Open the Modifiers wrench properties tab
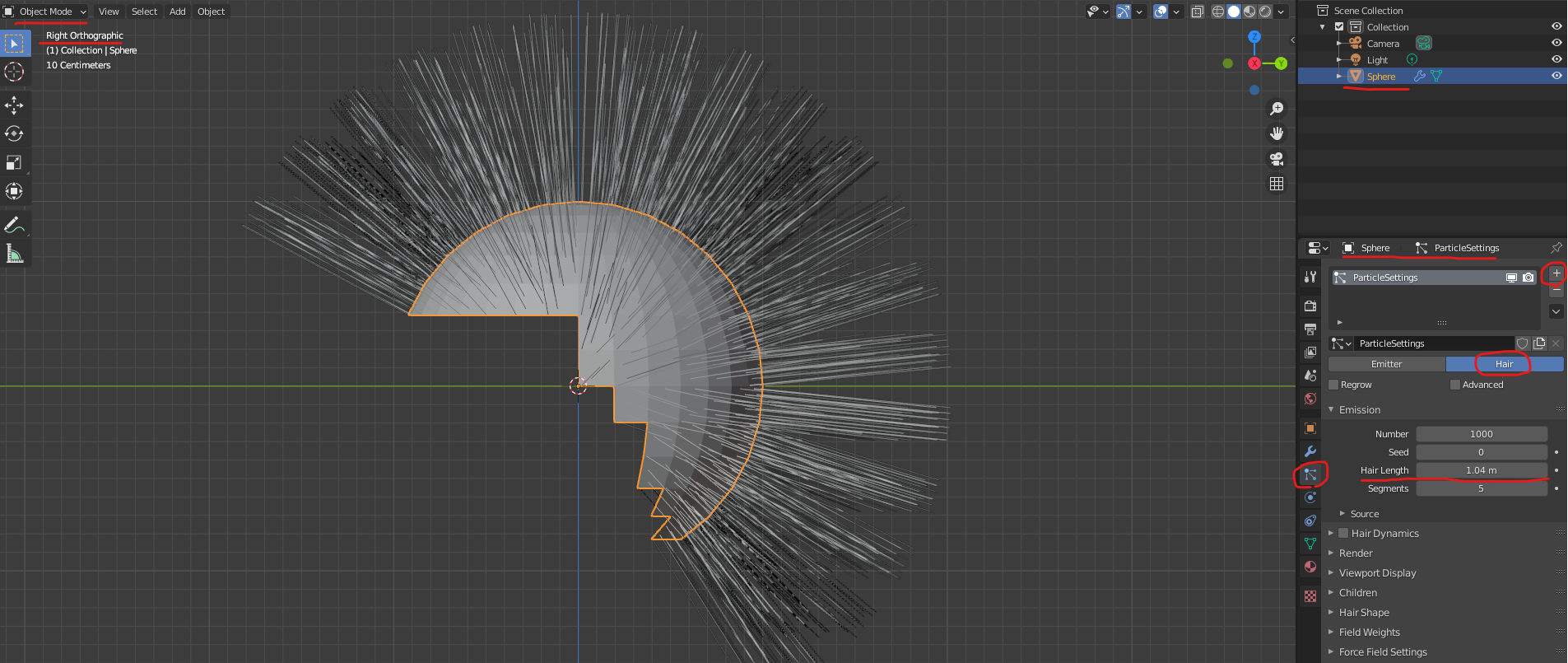1568x663 pixels. point(1310,451)
